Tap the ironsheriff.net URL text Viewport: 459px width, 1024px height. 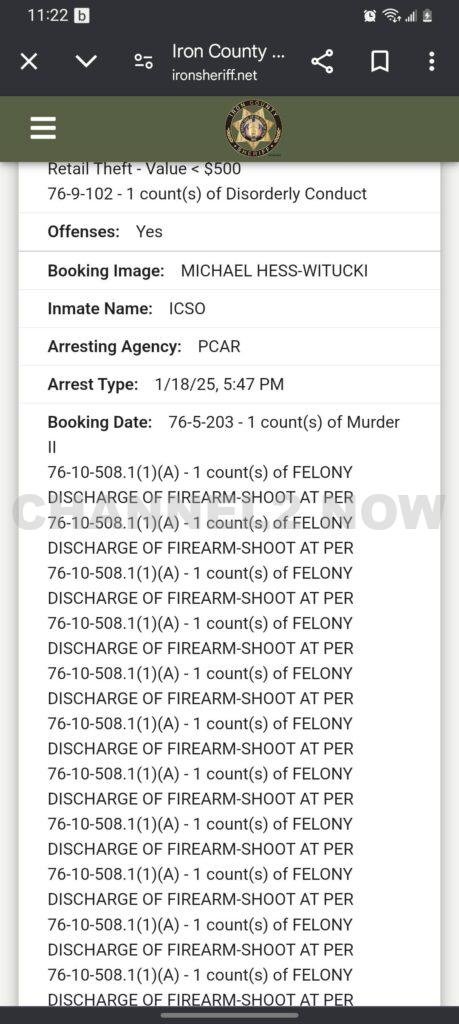[x=214, y=75]
